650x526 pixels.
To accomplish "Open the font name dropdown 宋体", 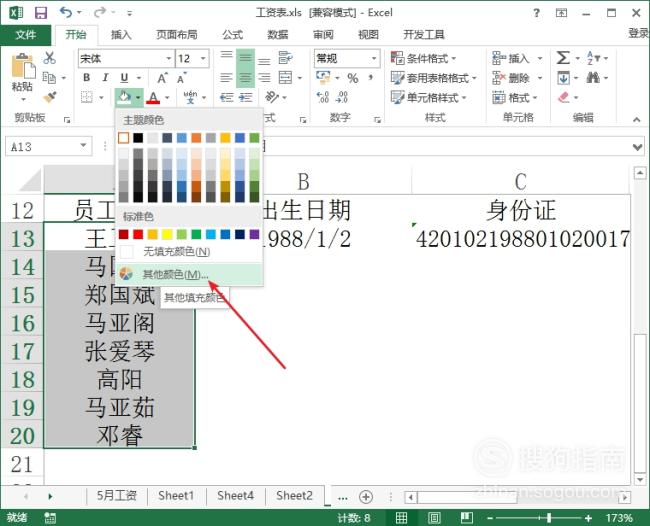I will tap(169, 58).
